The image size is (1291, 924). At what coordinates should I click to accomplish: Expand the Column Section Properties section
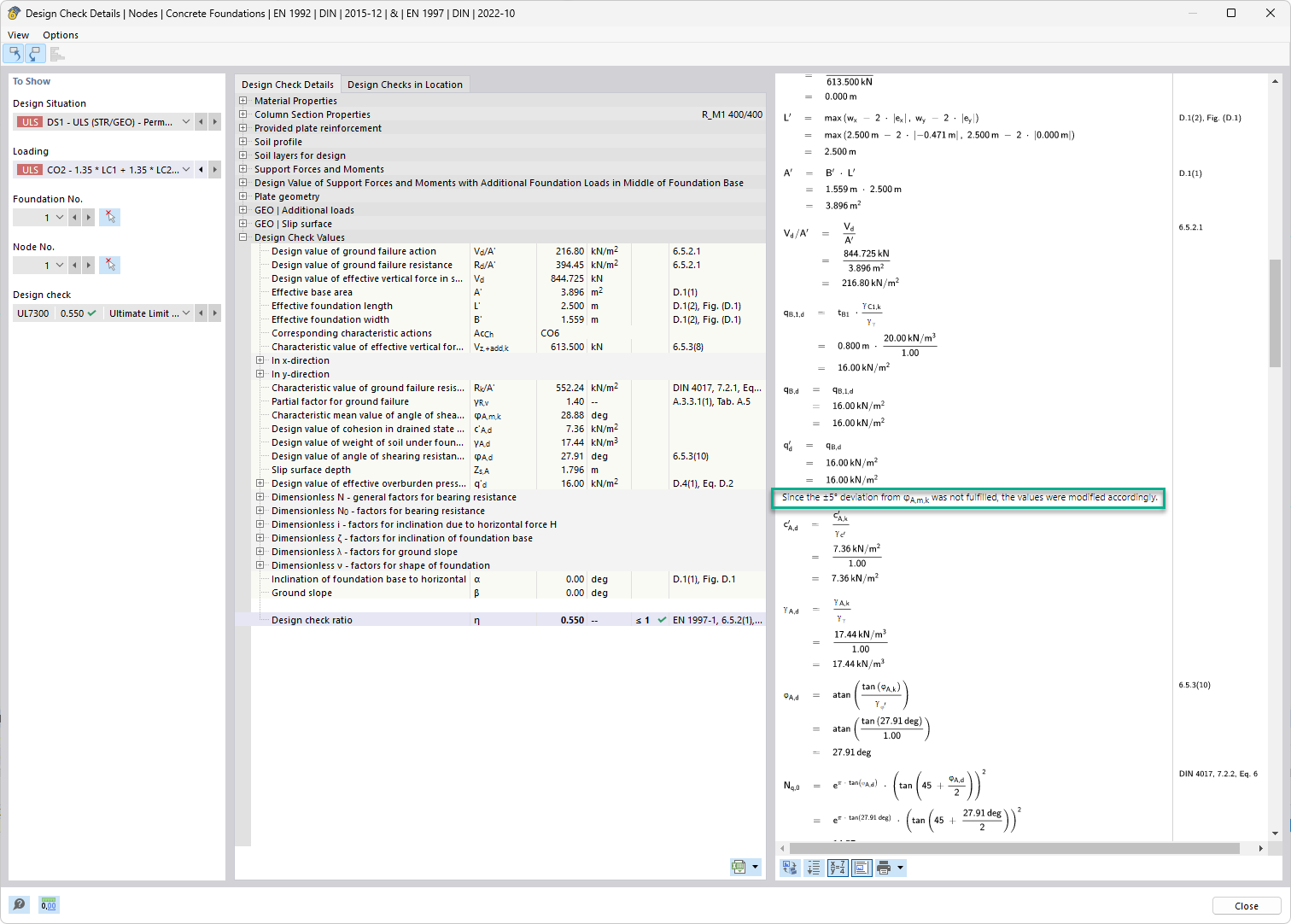(243, 114)
